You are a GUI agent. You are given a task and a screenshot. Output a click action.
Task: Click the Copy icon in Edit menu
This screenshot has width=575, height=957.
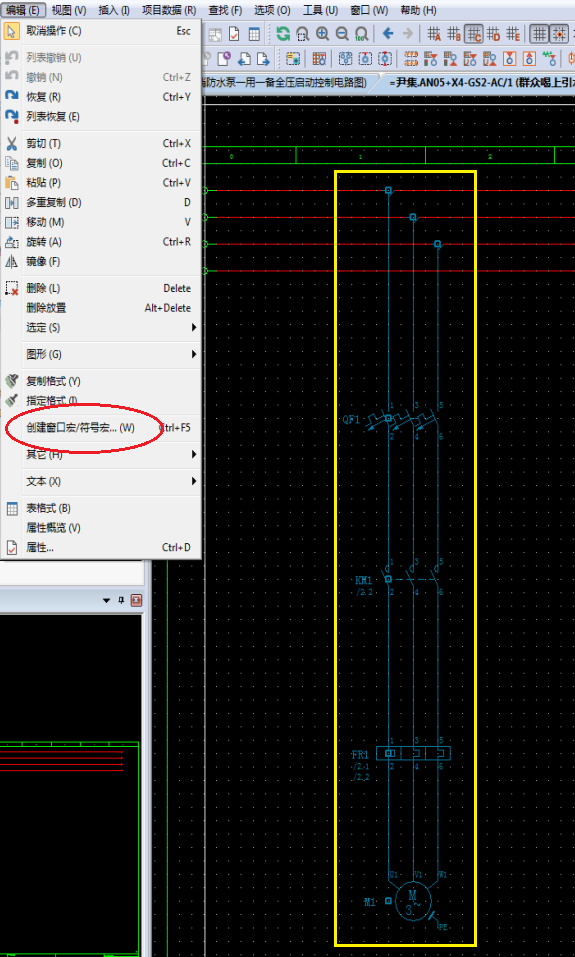[12, 163]
